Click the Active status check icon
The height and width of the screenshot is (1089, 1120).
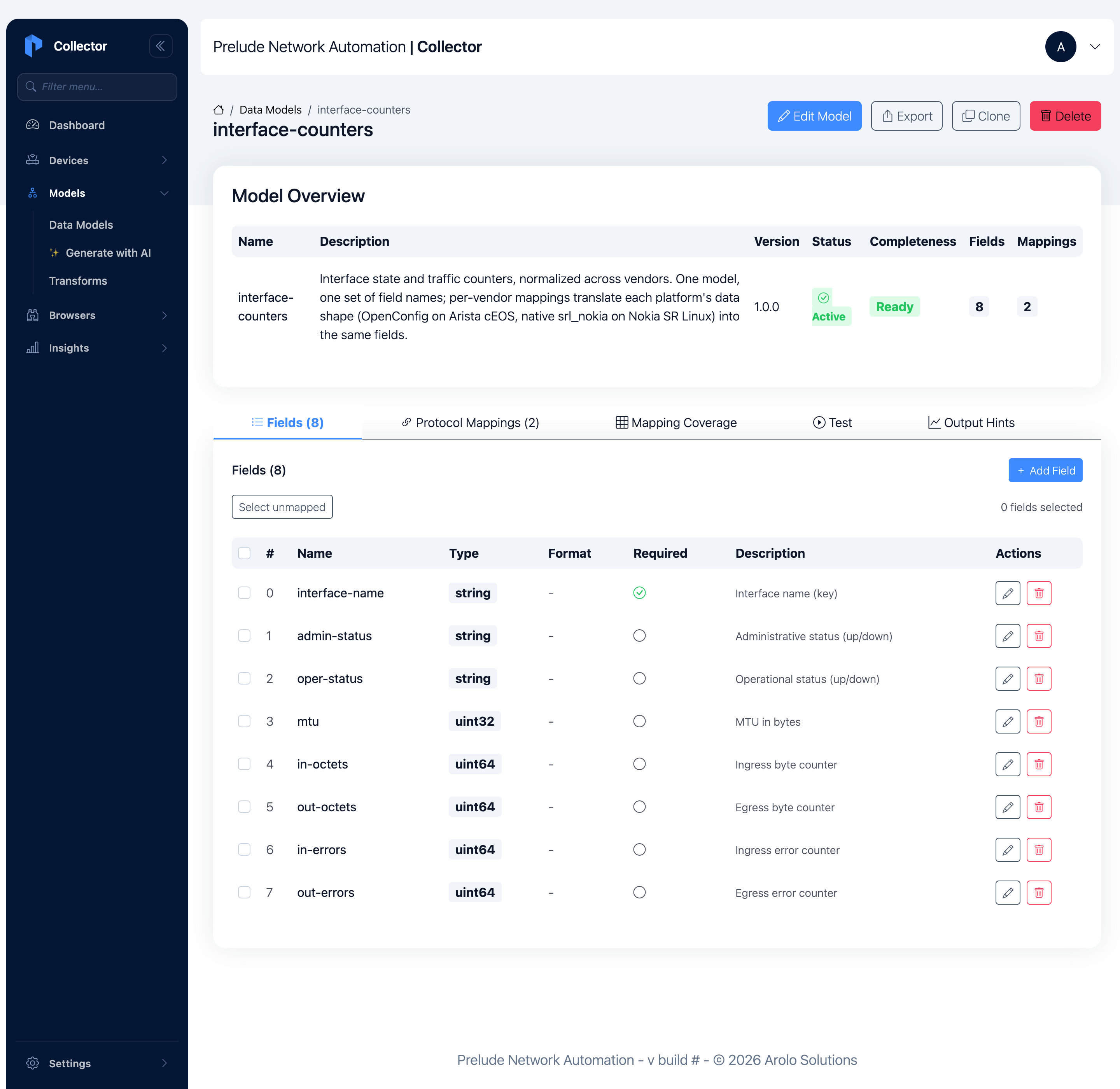(x=823, y=298)
